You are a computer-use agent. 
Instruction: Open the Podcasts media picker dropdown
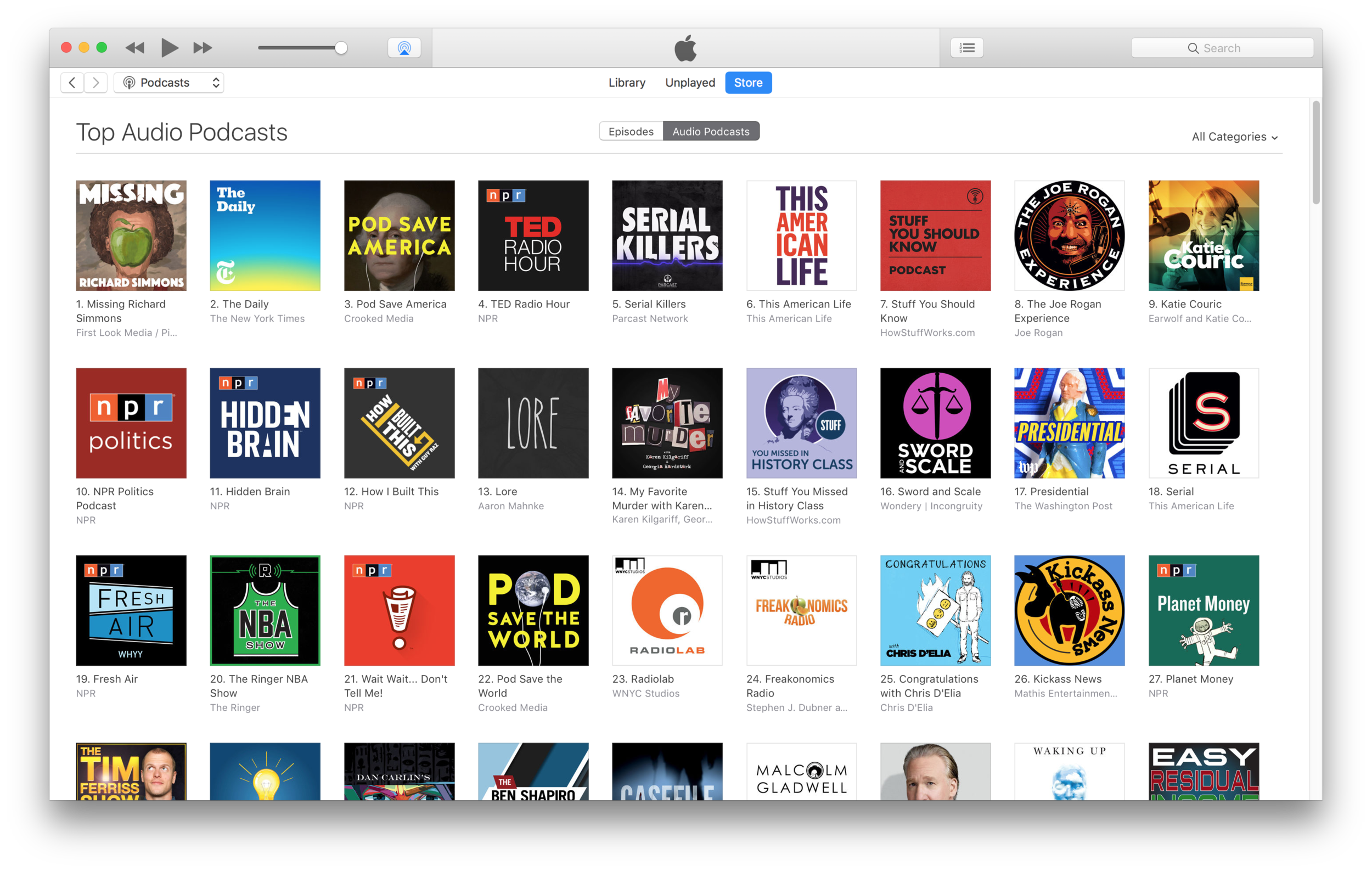click(169, 83)
